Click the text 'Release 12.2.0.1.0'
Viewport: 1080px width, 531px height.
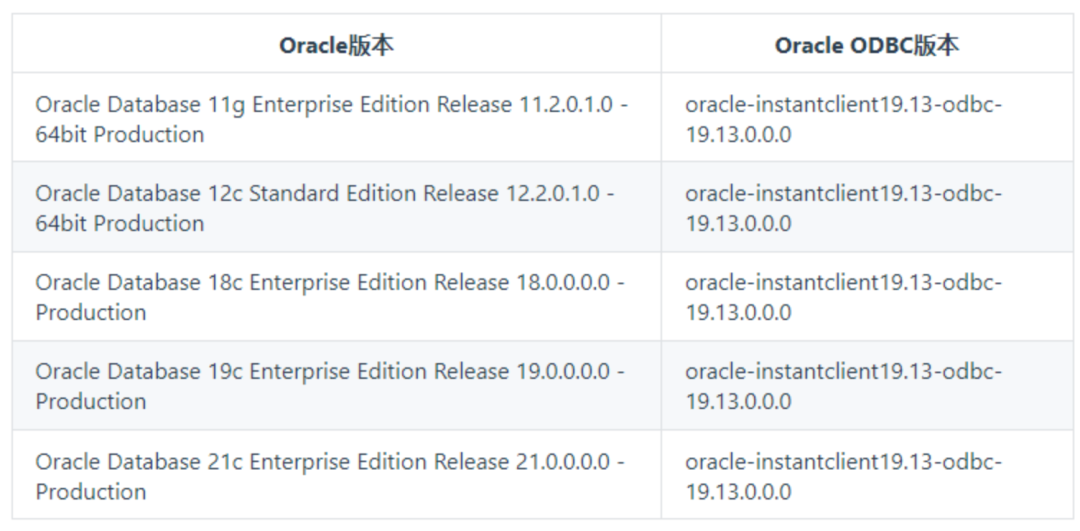(511, 194)
